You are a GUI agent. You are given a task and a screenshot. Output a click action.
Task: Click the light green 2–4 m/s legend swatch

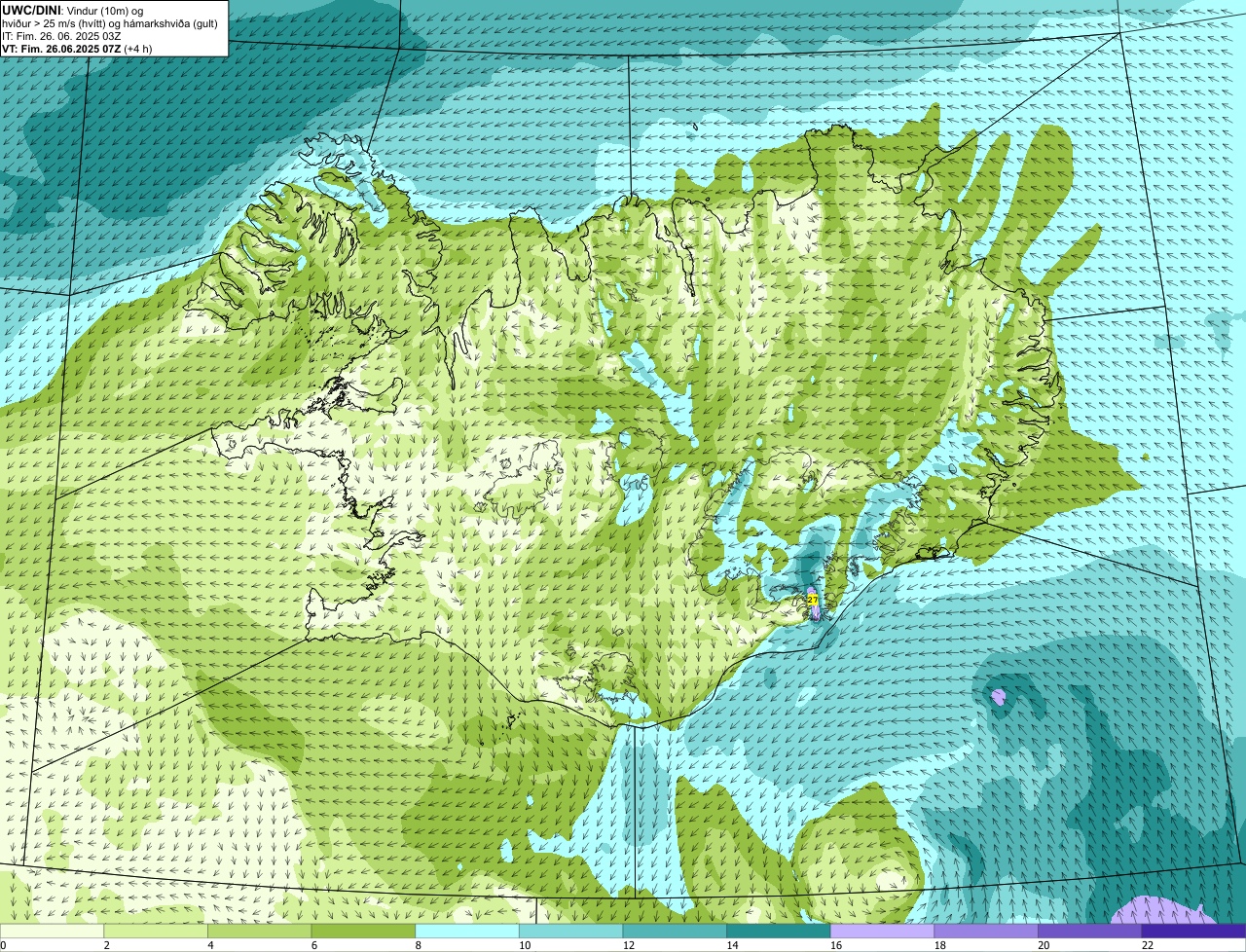[x=156, y=931]
